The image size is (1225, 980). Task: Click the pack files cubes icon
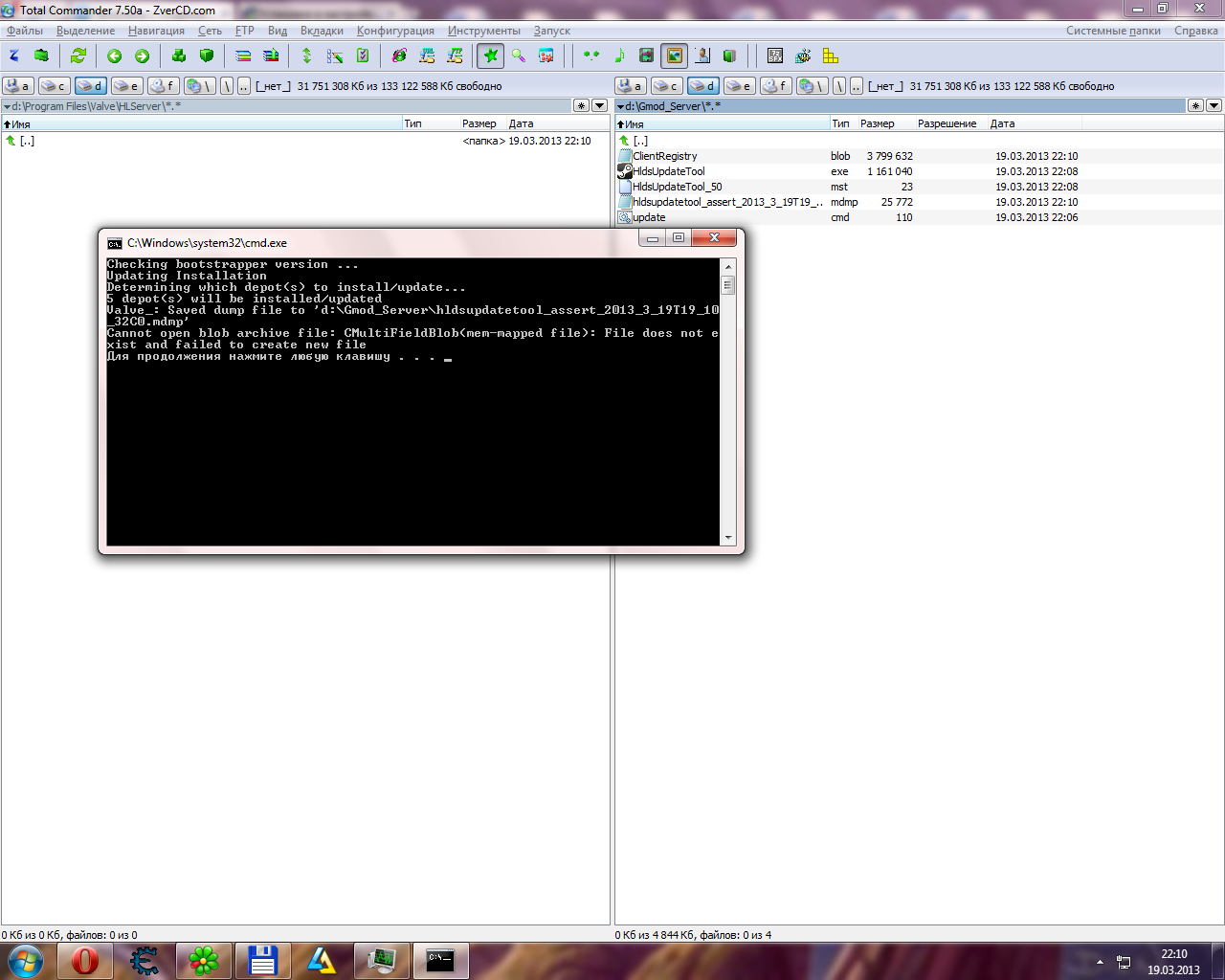tap(179, 56)
